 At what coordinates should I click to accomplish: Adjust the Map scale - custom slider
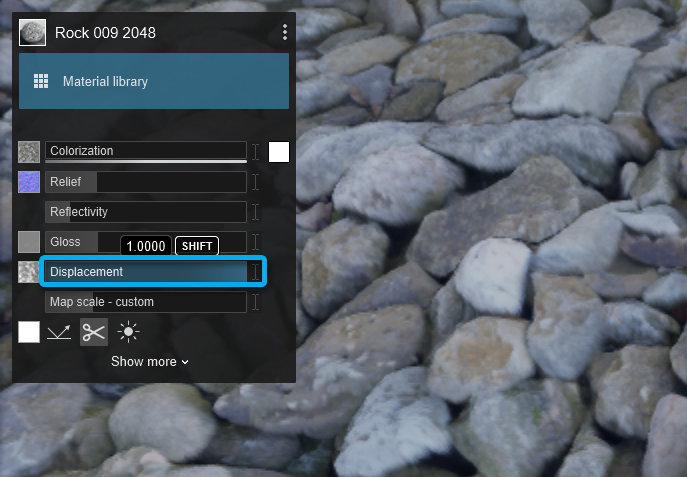[146, 302]
